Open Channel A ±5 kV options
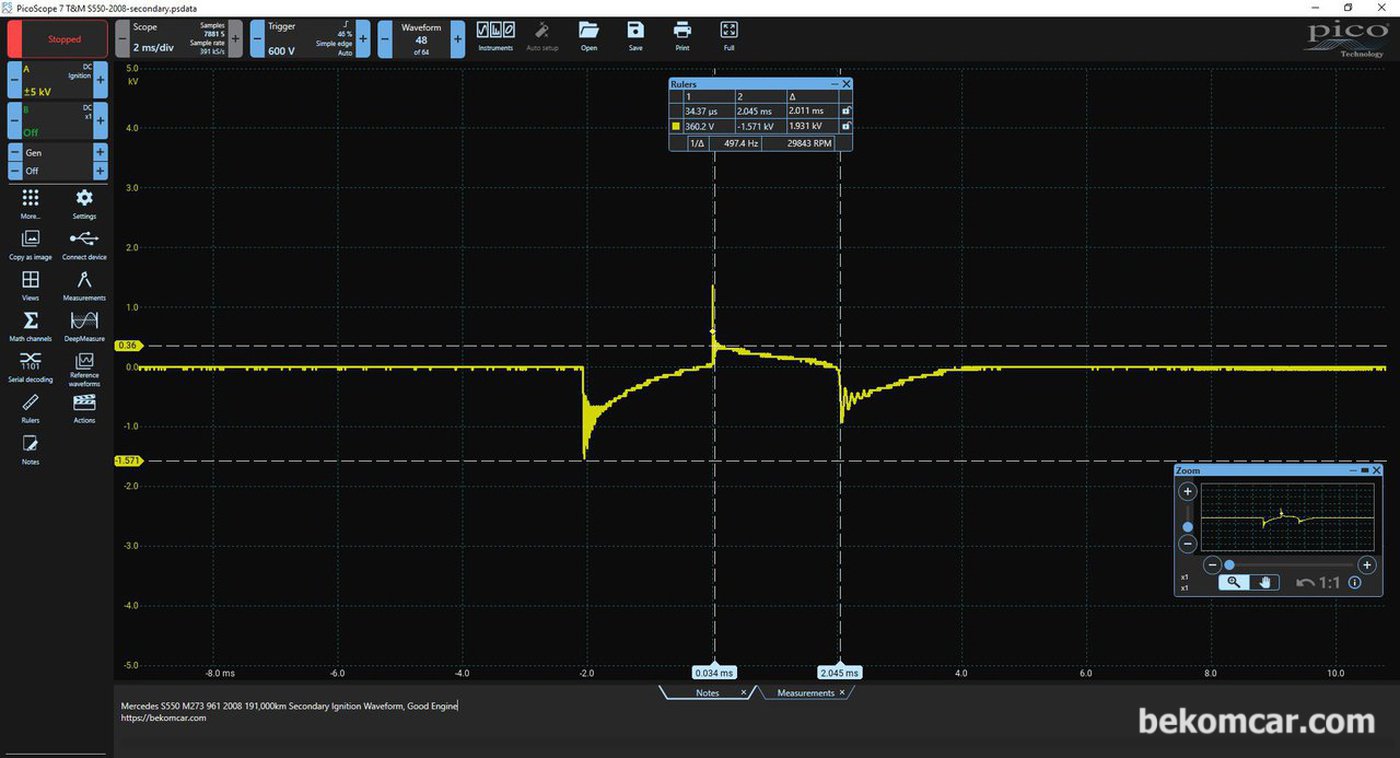Screen dimensions: 1400x758 (57, 78)
